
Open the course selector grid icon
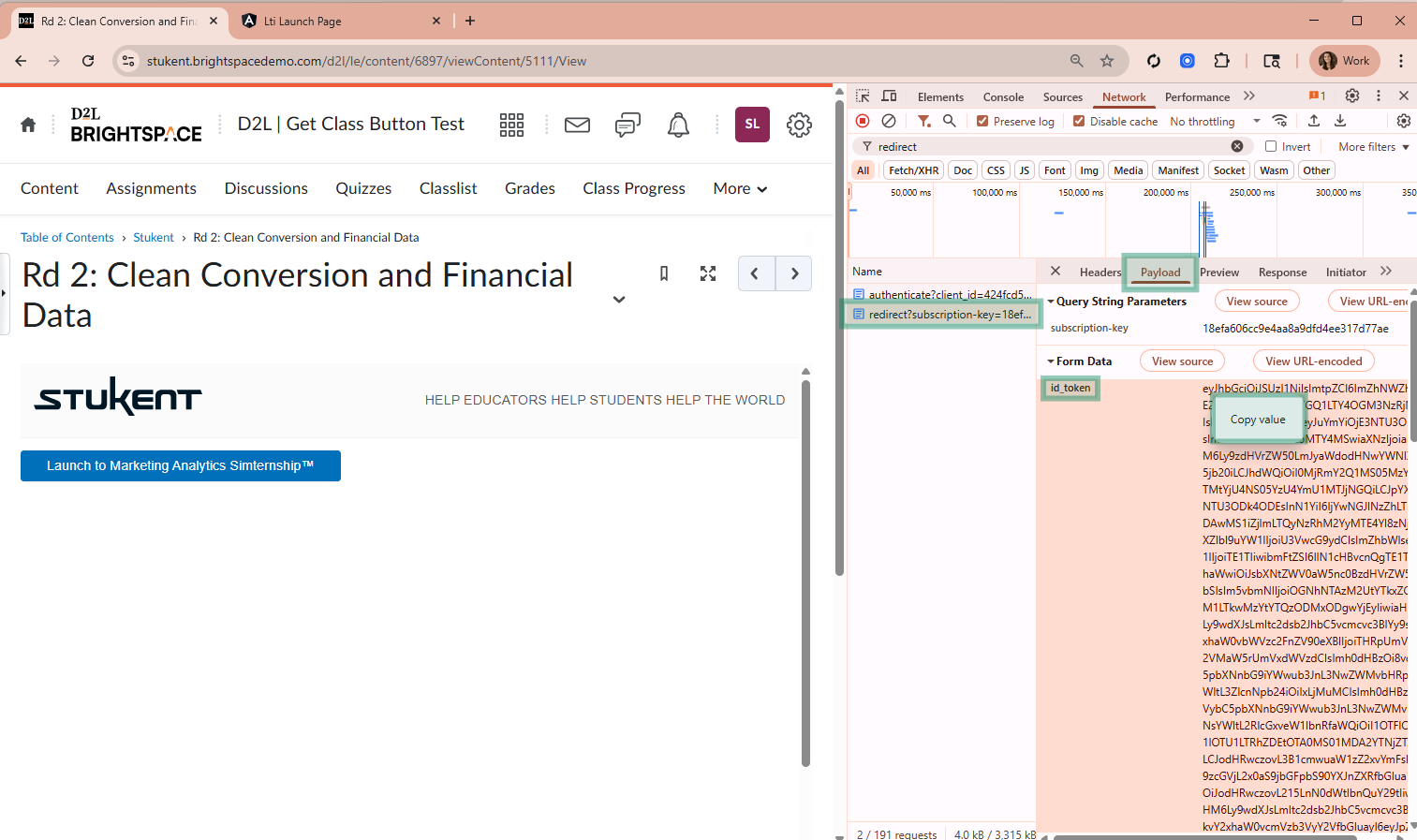pyautogui.click(x=511, y=125)
